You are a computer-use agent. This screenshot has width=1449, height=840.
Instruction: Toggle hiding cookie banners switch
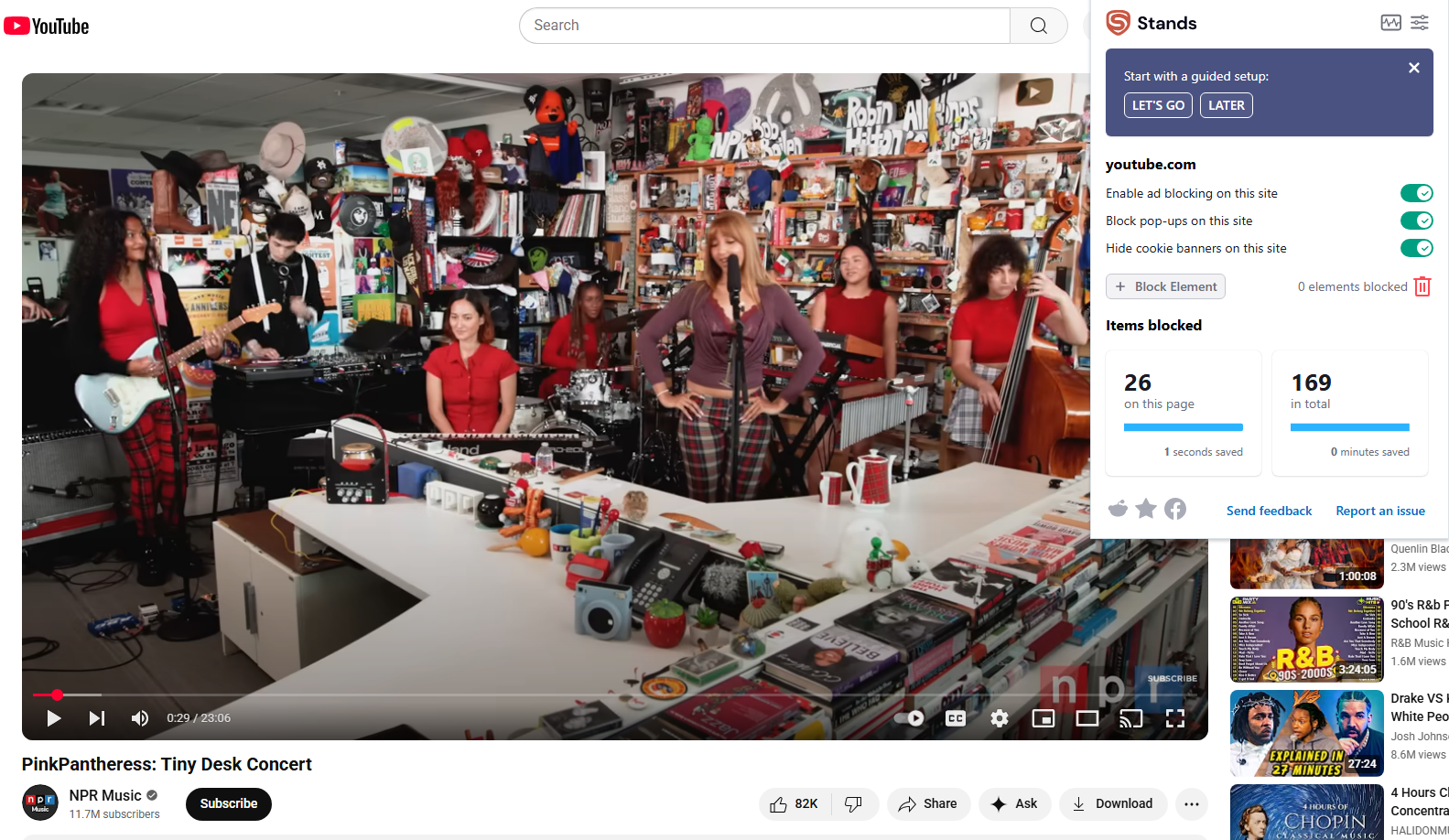pos(1416,248)
